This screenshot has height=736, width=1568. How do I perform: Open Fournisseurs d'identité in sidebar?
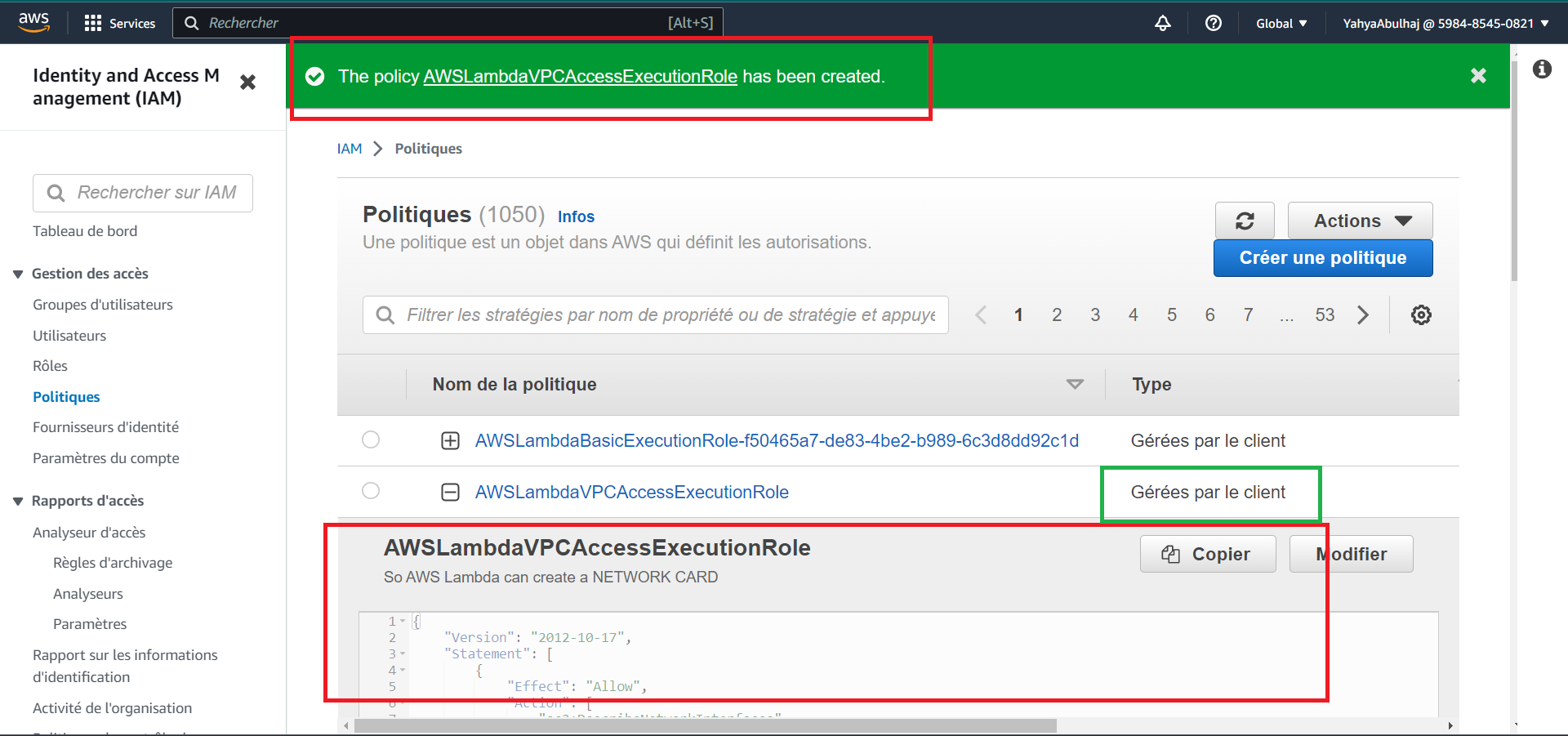click(105, 427)
